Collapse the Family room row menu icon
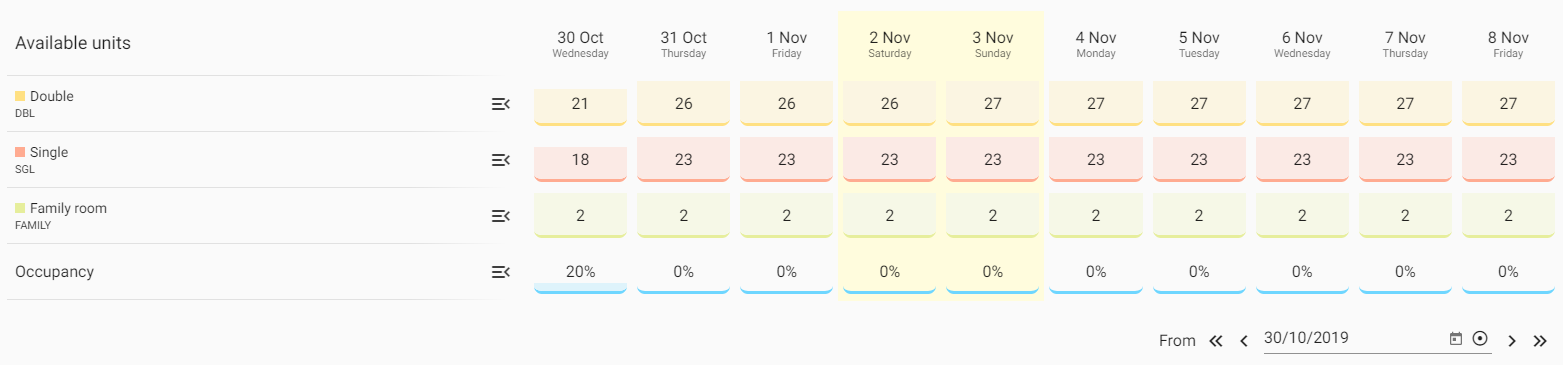The height and width of the screenshot is (365, 1563). click(x=501, y=216)
